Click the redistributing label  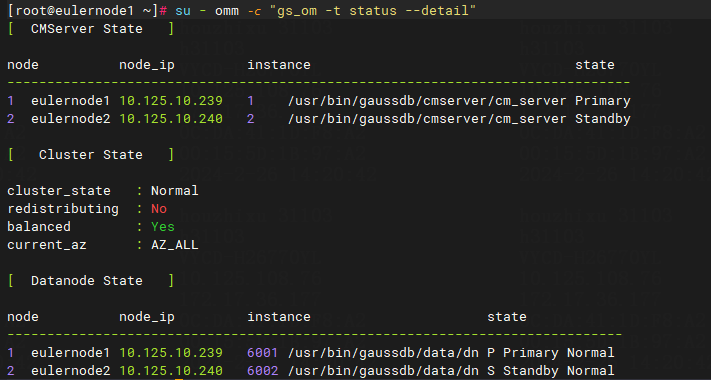point(63,209)
